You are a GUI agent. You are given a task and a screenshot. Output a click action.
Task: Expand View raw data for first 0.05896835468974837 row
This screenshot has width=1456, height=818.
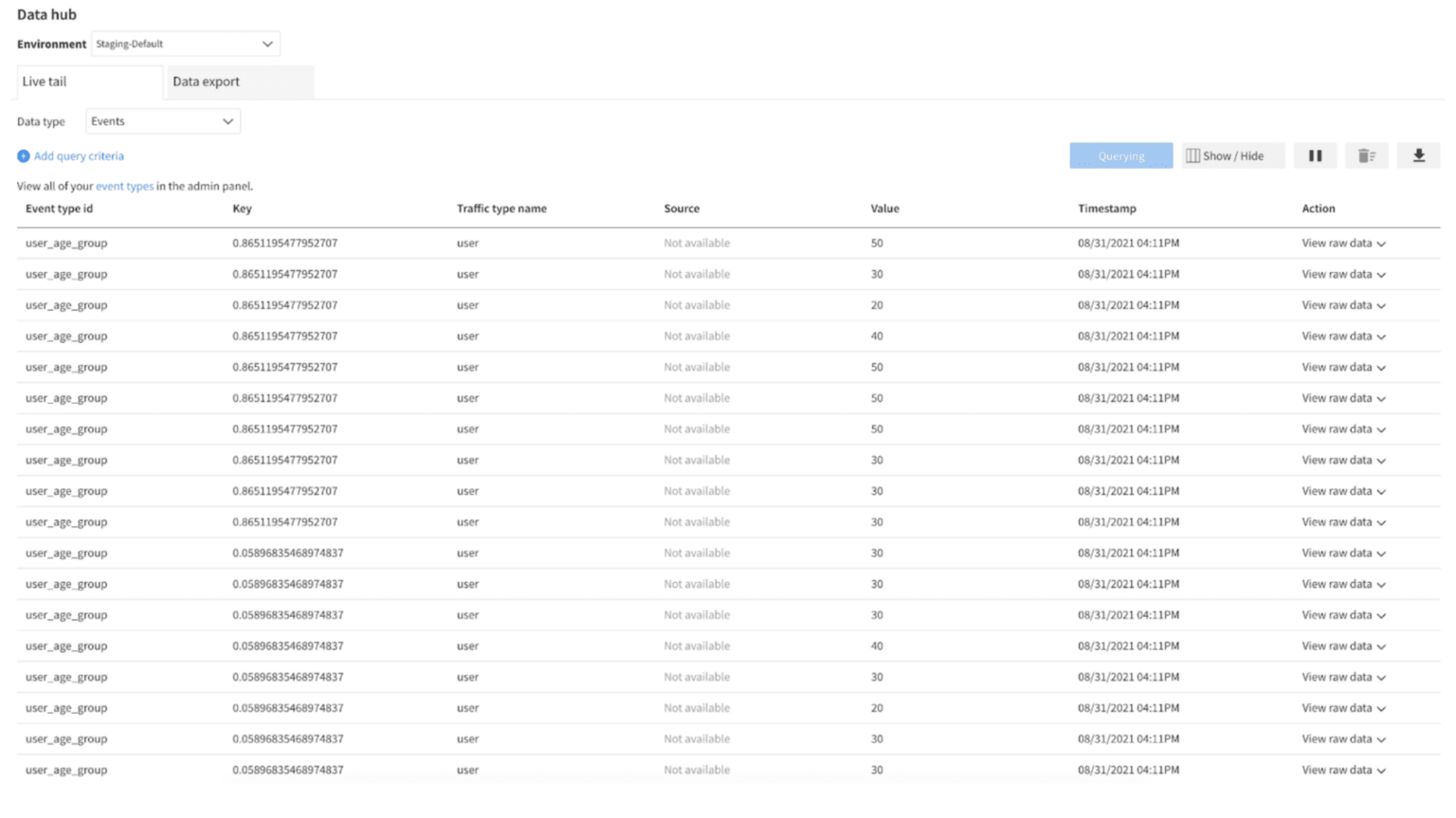point(1343,554)
